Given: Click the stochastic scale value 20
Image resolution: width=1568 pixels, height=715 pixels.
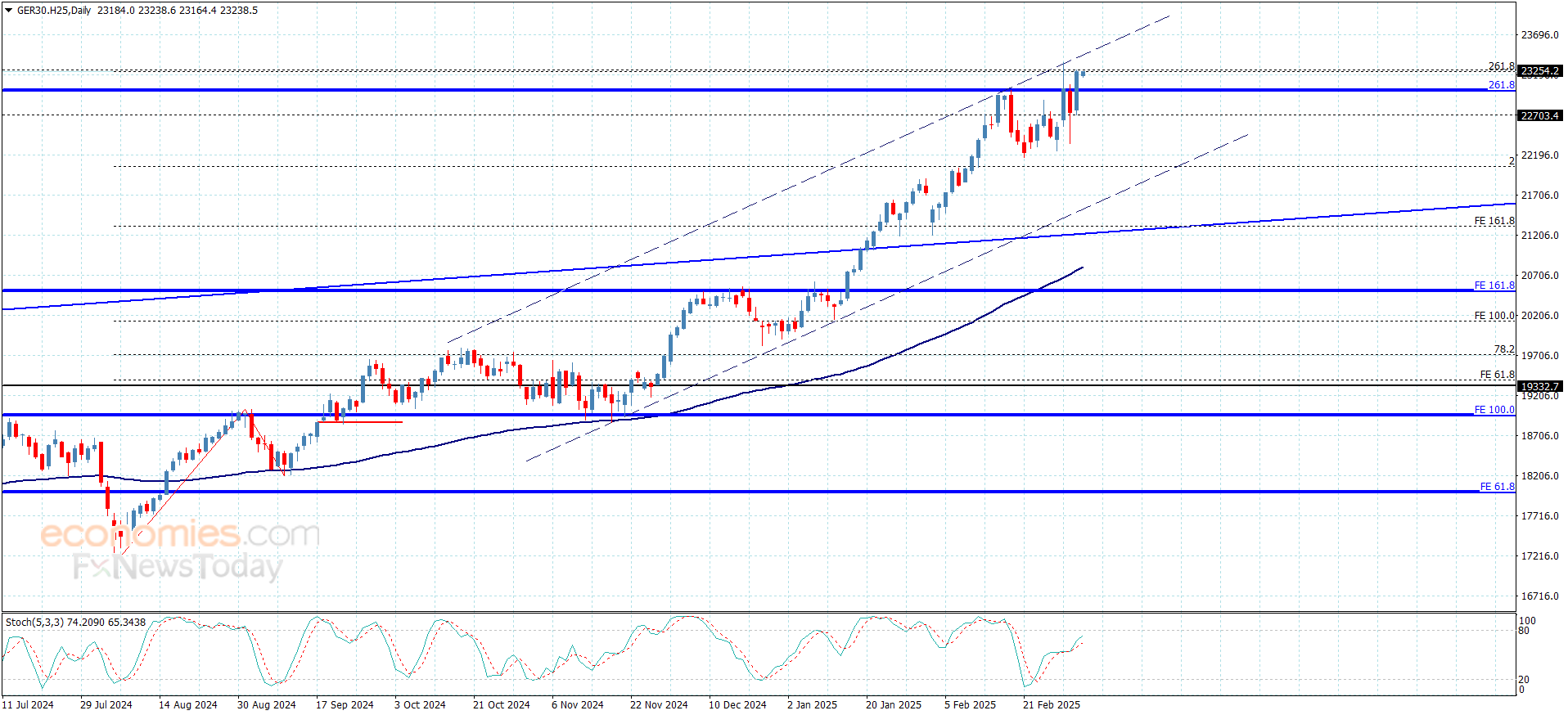Looking at the screenshot, I should pos(1524,680).
